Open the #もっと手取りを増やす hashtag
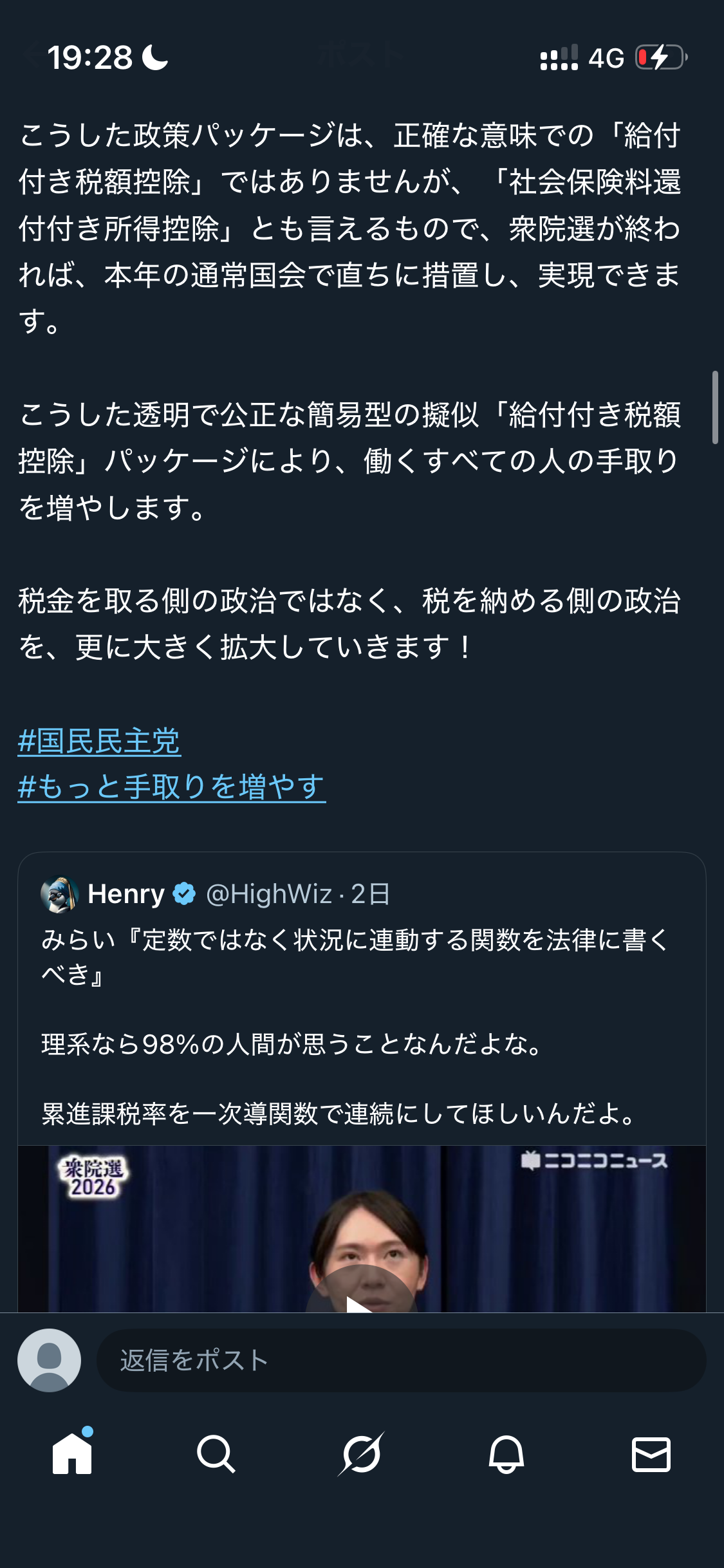724x1568 pixels. click(172, 787)
